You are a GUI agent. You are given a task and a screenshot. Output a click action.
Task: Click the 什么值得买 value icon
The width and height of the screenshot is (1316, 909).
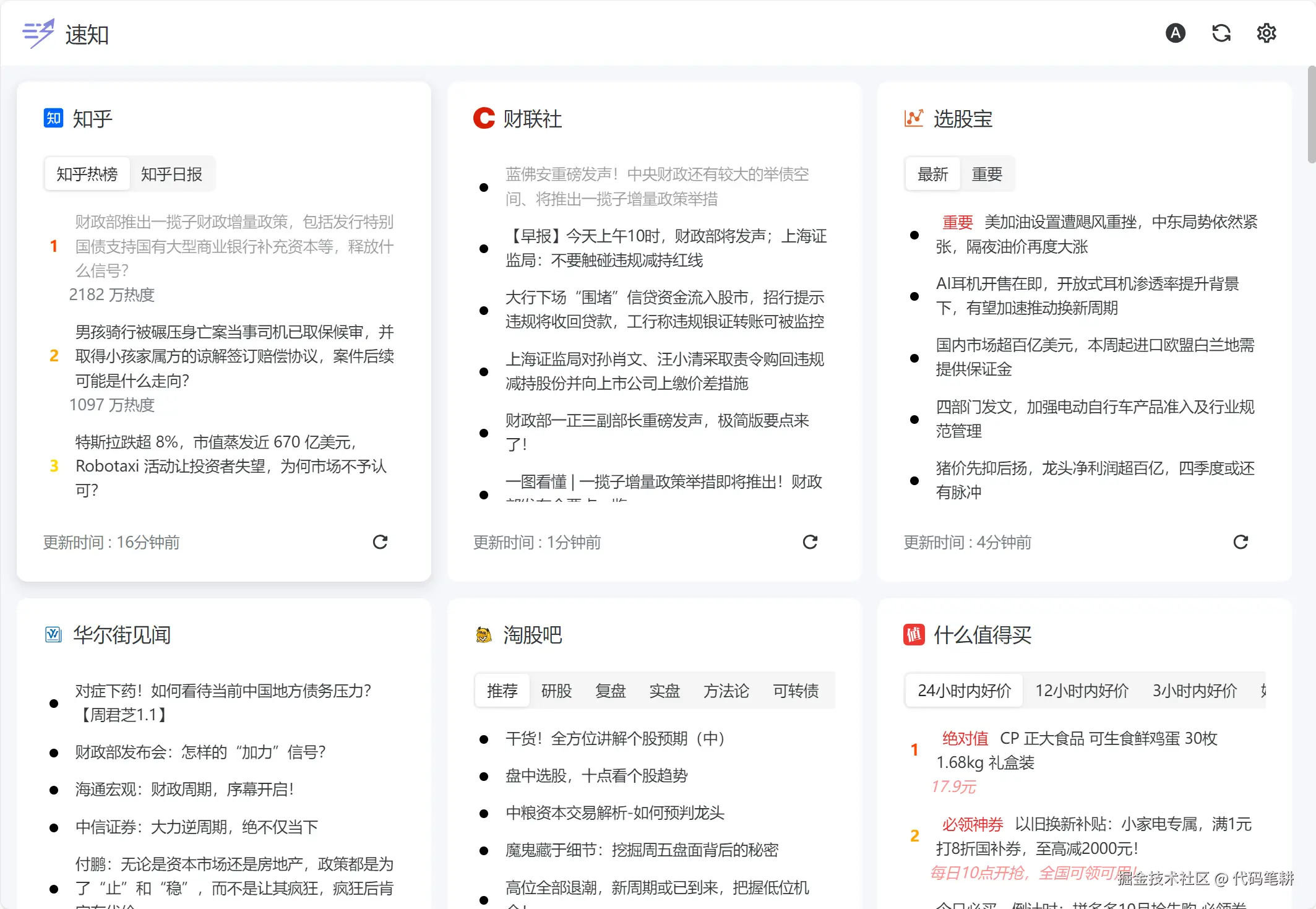coord(914,634)
